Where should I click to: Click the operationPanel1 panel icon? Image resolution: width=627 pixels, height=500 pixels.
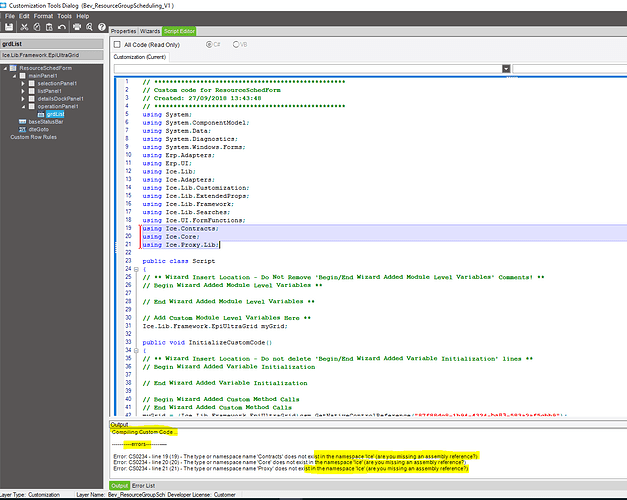click(32, 106)
